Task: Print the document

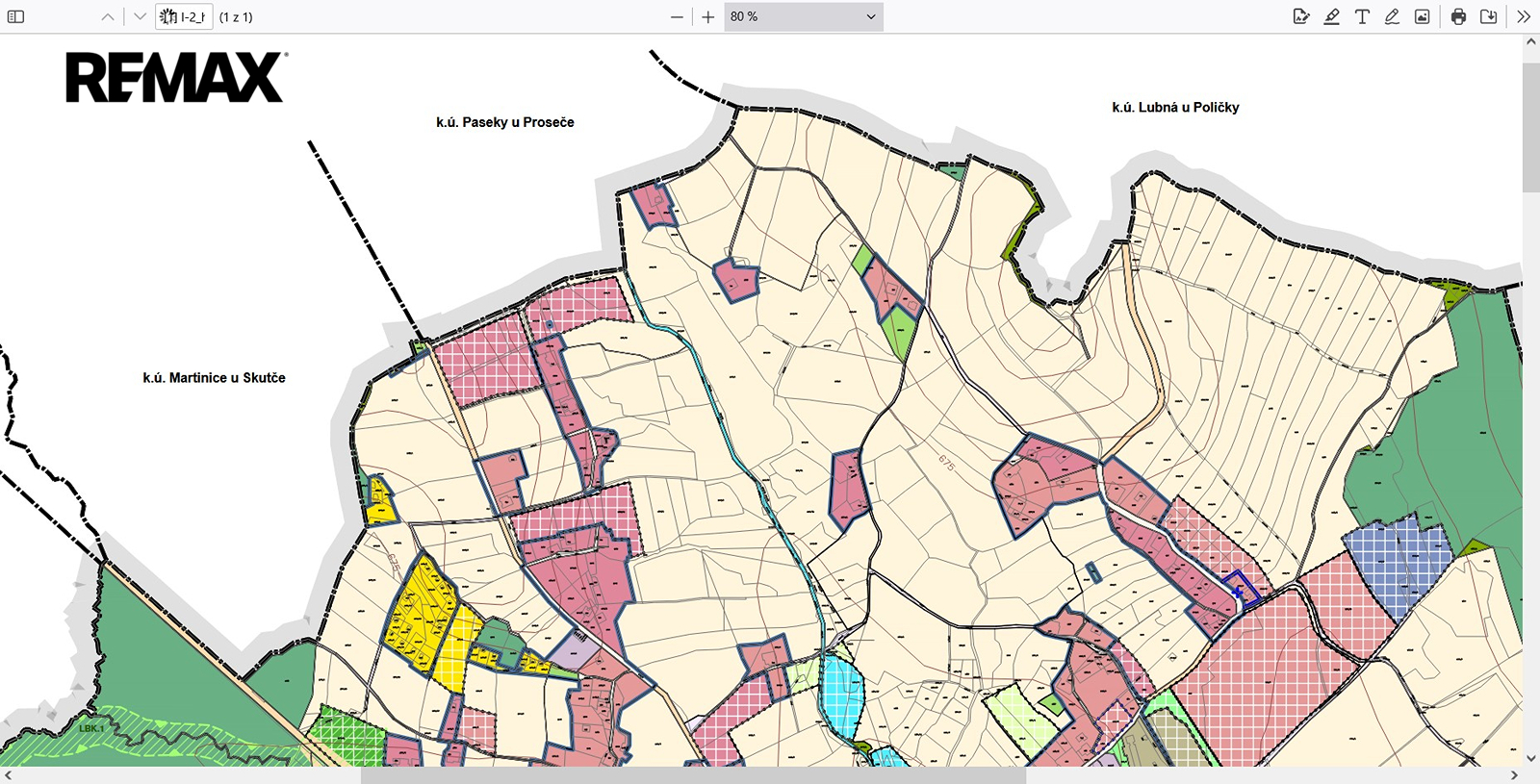Action: click(1458, 16)
